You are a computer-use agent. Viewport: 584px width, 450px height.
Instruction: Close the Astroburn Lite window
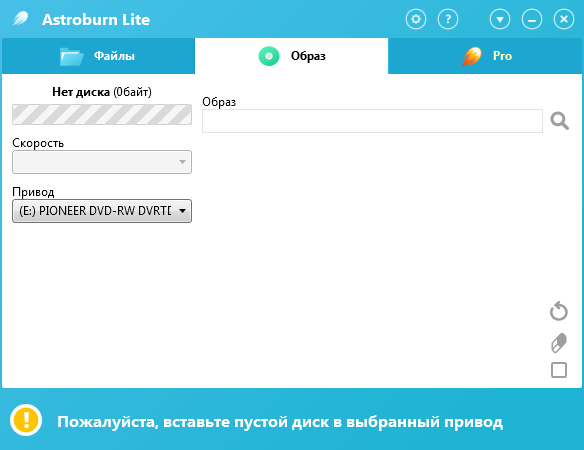(564, 19)
